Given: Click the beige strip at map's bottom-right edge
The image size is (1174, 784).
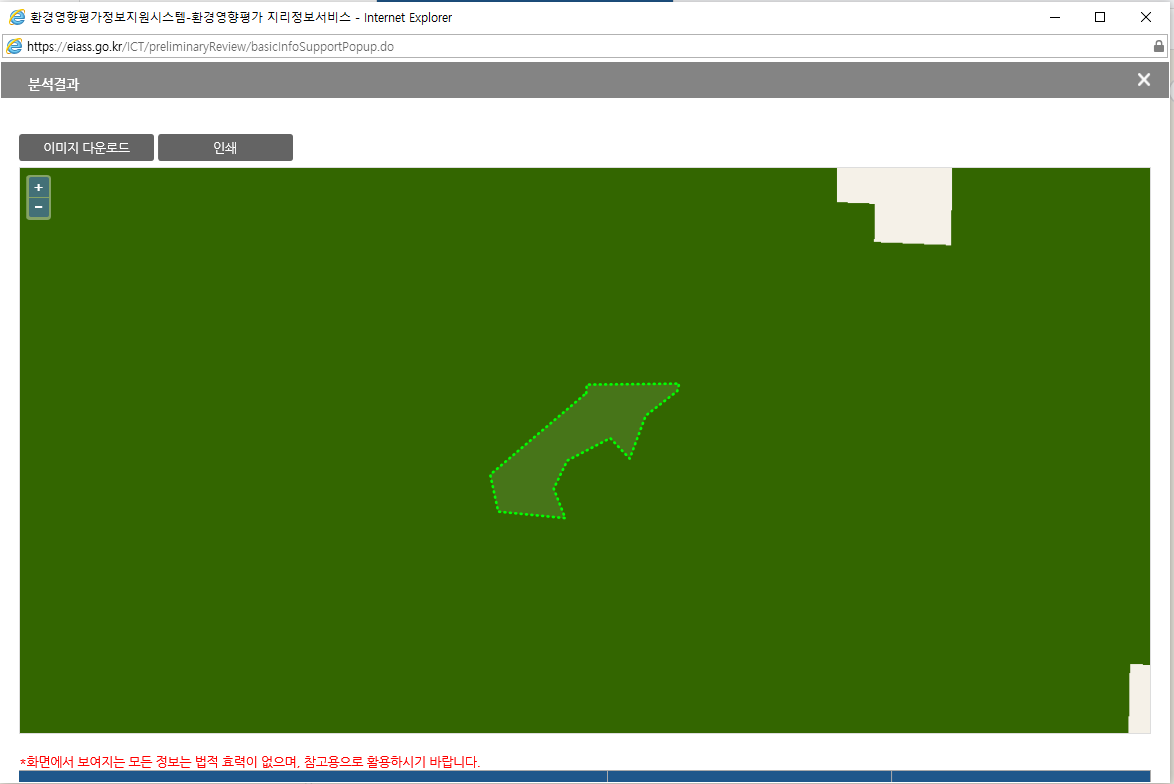Looking at the screenshot, I should [1139, 700].
